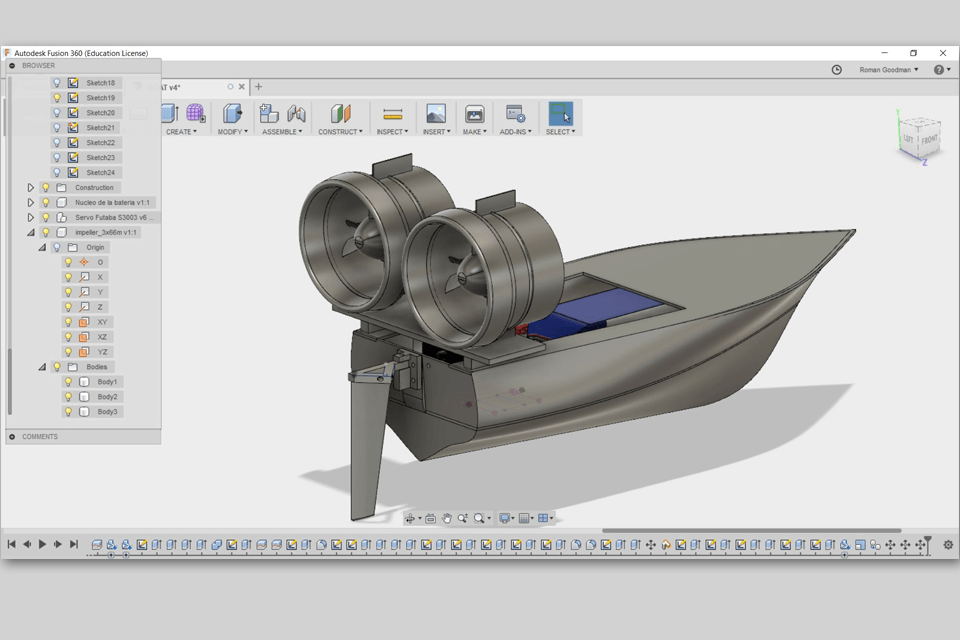The image size is (960, 640).
Task: Click the Construct plane icon
Action: coord(340,114)
